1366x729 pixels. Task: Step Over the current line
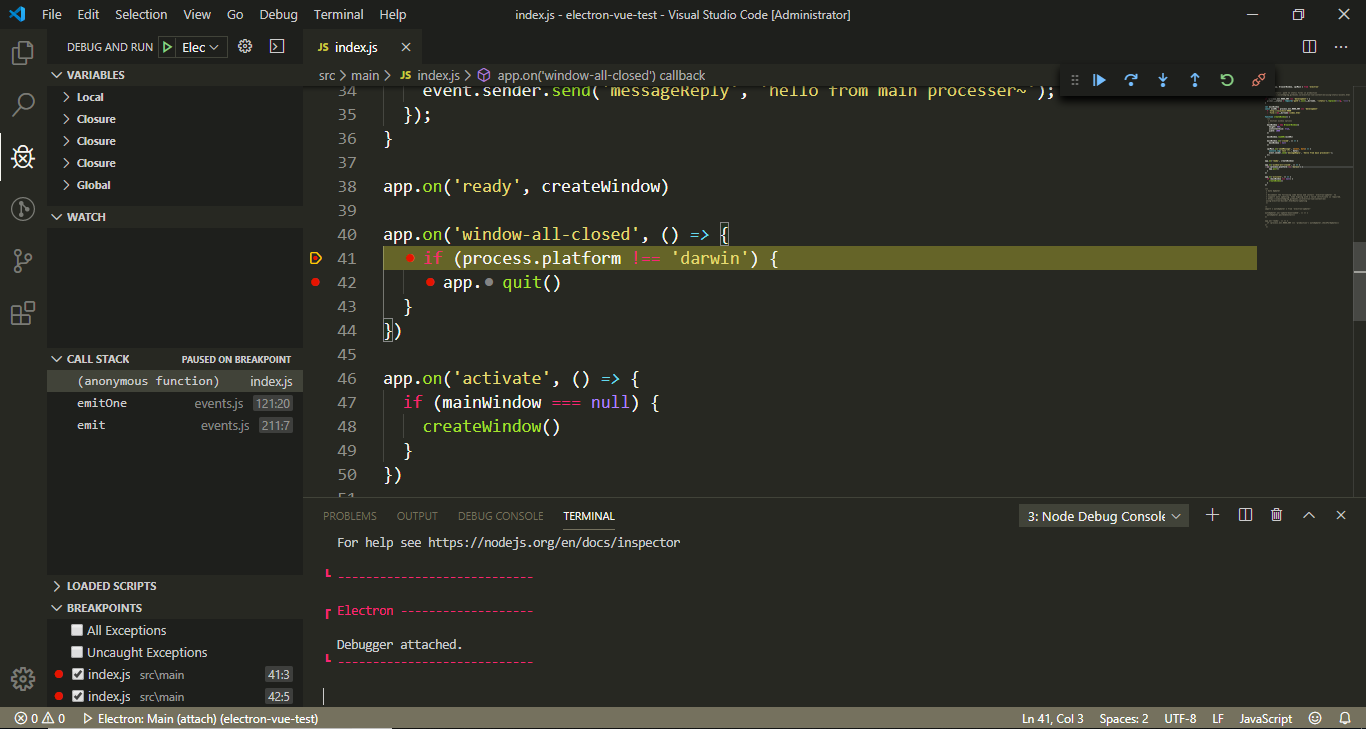coord(1131,79)
